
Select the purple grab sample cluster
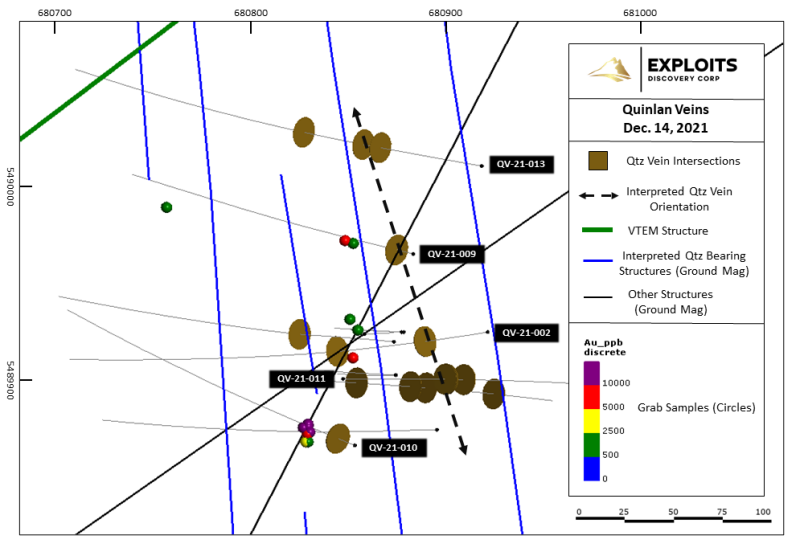tap(307, 428)
